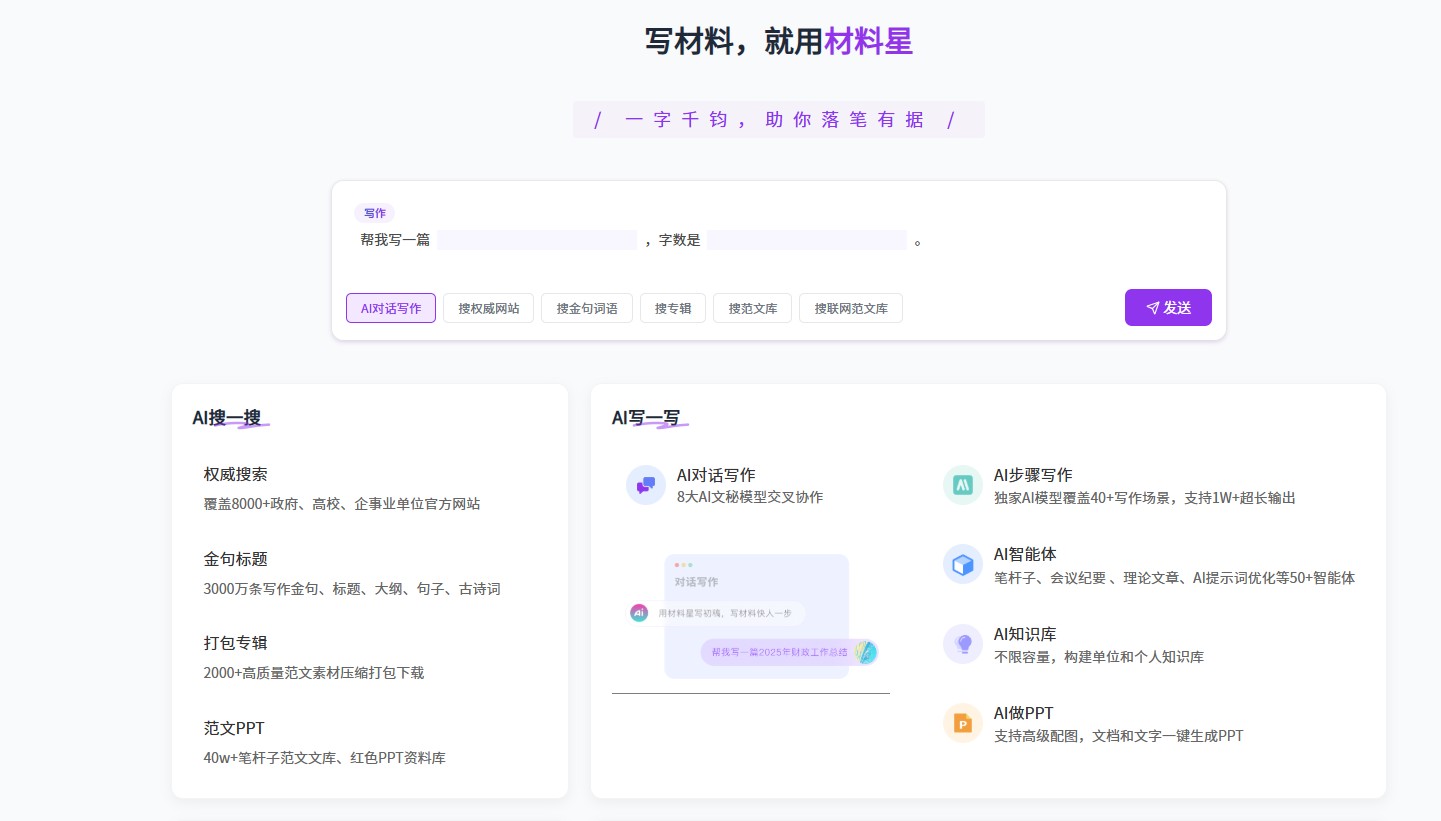Click the pen icon beside the sample prompt bubble
The width and height of the screenshot is (1441, 821).
click(866, 651)
